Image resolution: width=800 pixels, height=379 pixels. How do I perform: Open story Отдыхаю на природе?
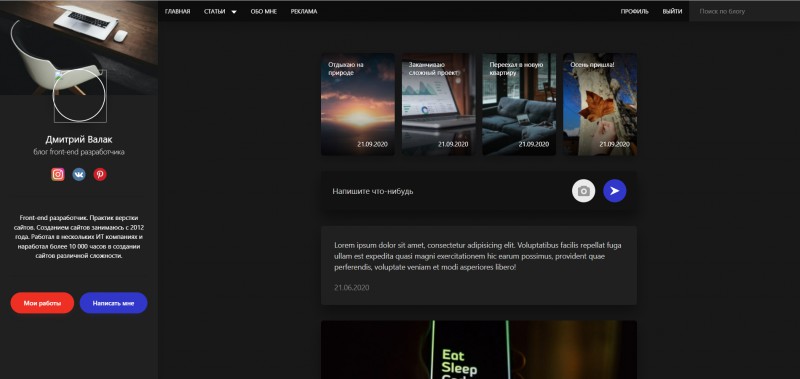point(358,104)
